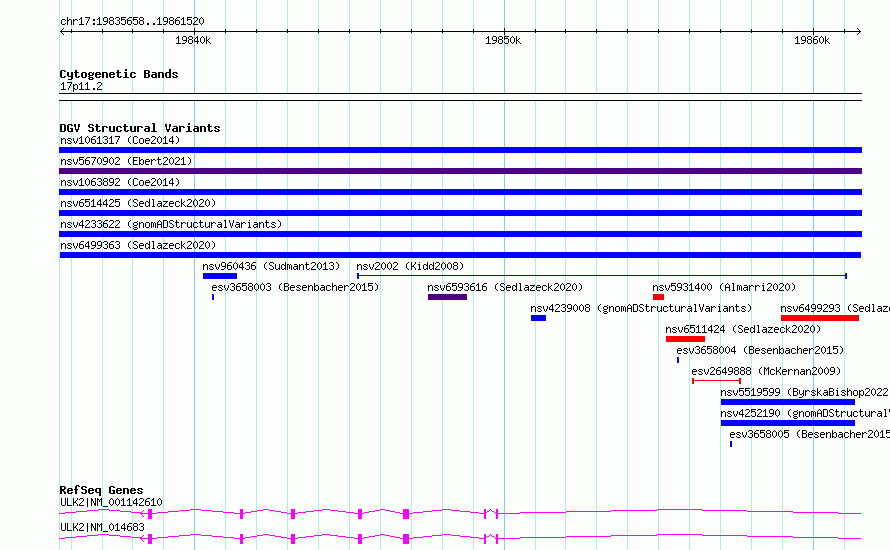Open the esv2649888 (McKernan2009) label

[x=766, y=371]
